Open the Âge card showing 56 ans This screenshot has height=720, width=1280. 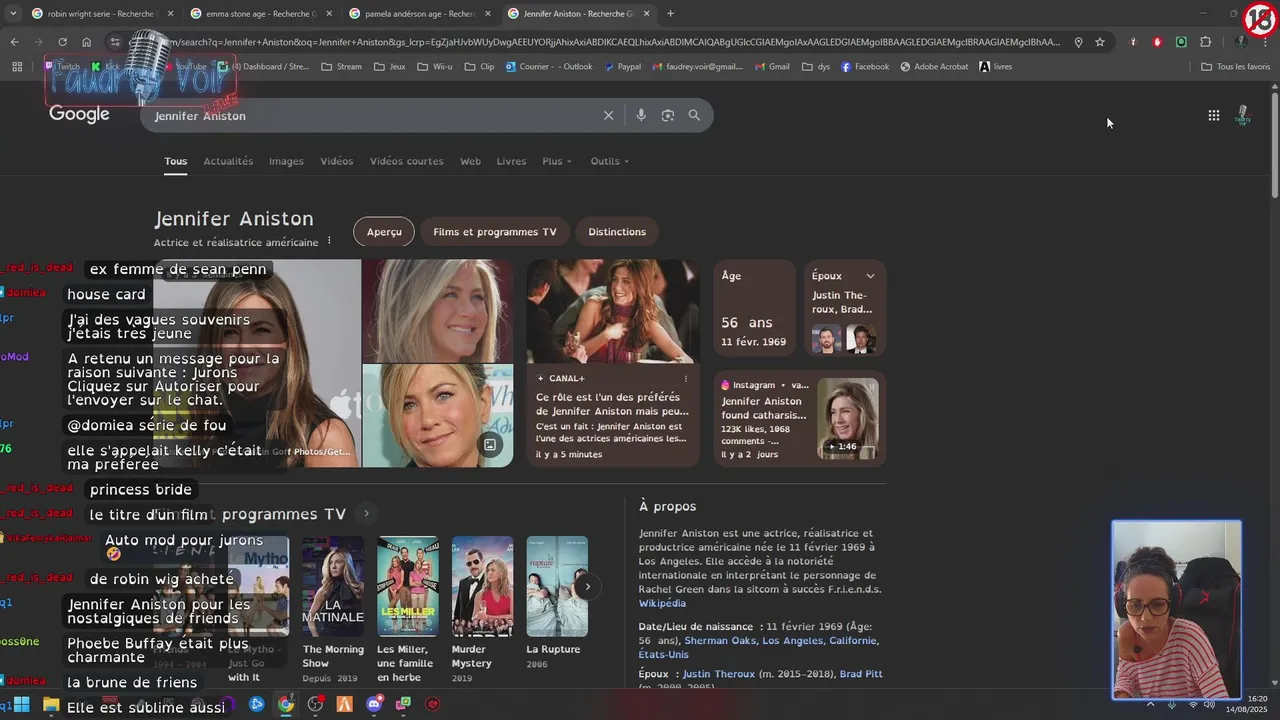click(x=755, y=308)
